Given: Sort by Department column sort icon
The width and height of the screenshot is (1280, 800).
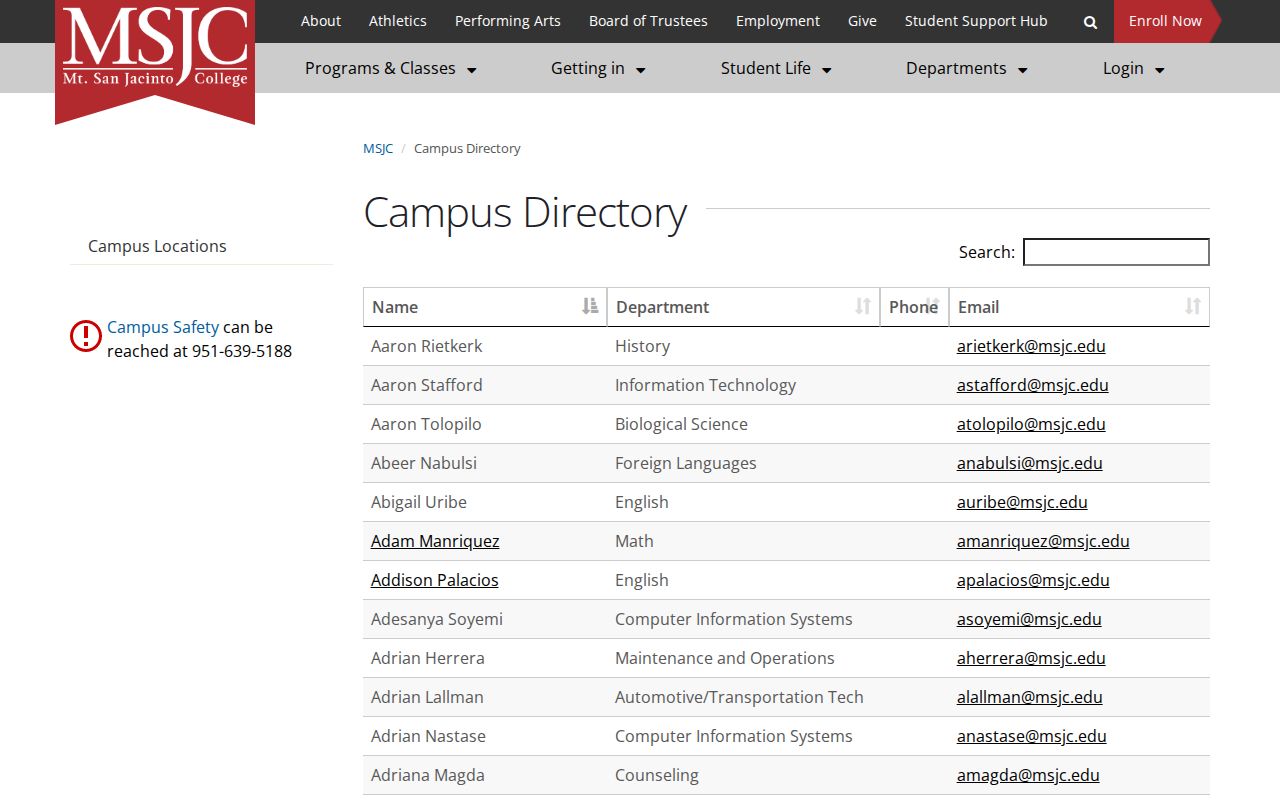Looking at the screenshot, I should coord(863,306).
